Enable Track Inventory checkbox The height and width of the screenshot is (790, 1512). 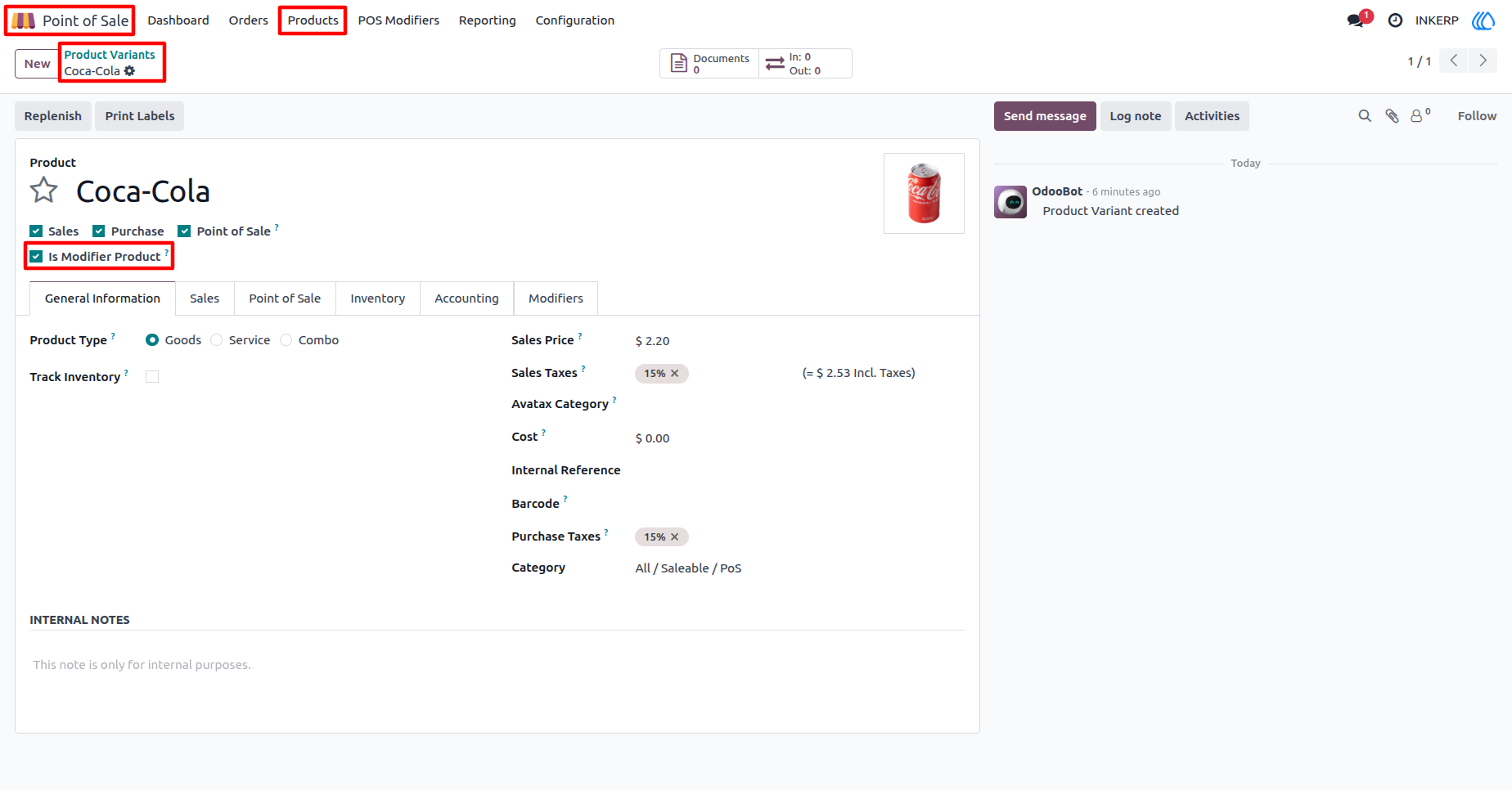tap(152, 377)
